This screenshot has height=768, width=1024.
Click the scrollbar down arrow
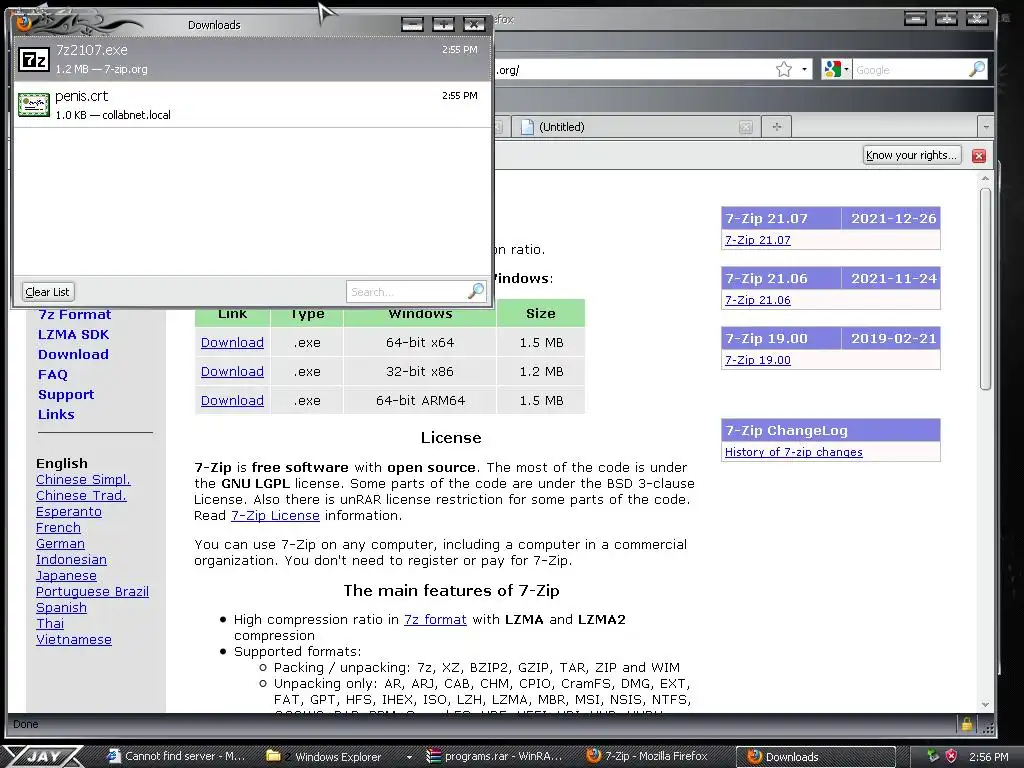985,705
